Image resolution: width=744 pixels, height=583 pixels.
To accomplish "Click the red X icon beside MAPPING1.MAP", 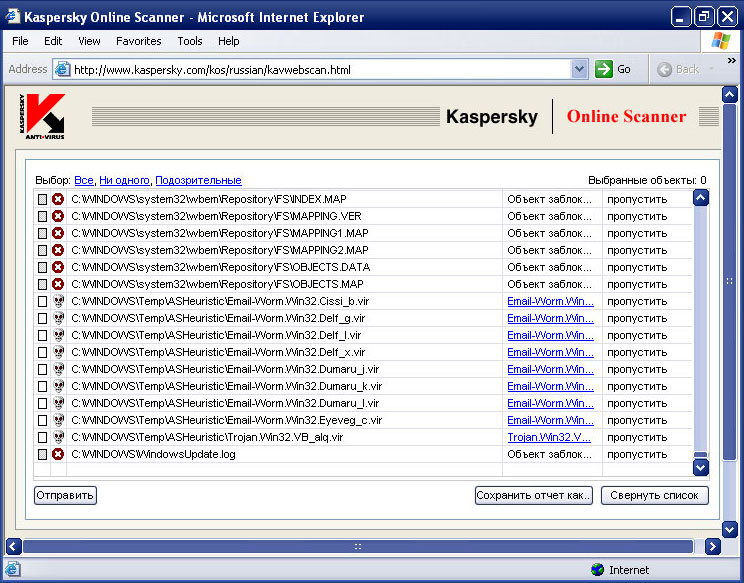I will [58, 233].
